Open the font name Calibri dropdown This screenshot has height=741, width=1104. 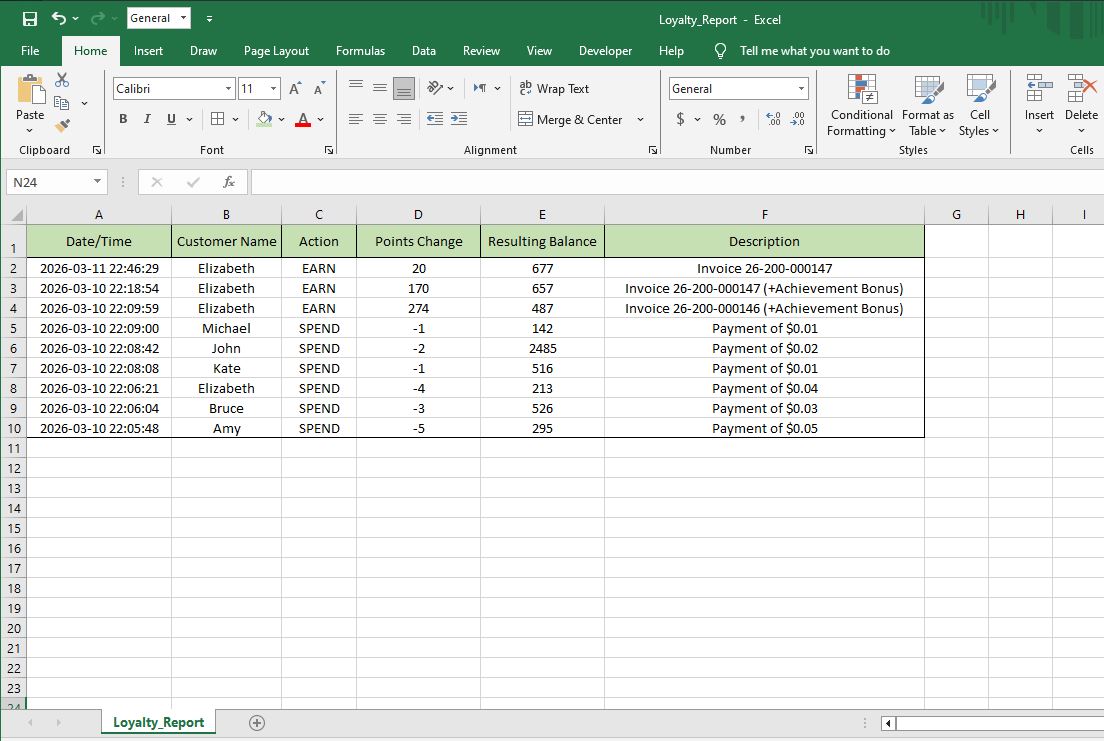(228, 89)
